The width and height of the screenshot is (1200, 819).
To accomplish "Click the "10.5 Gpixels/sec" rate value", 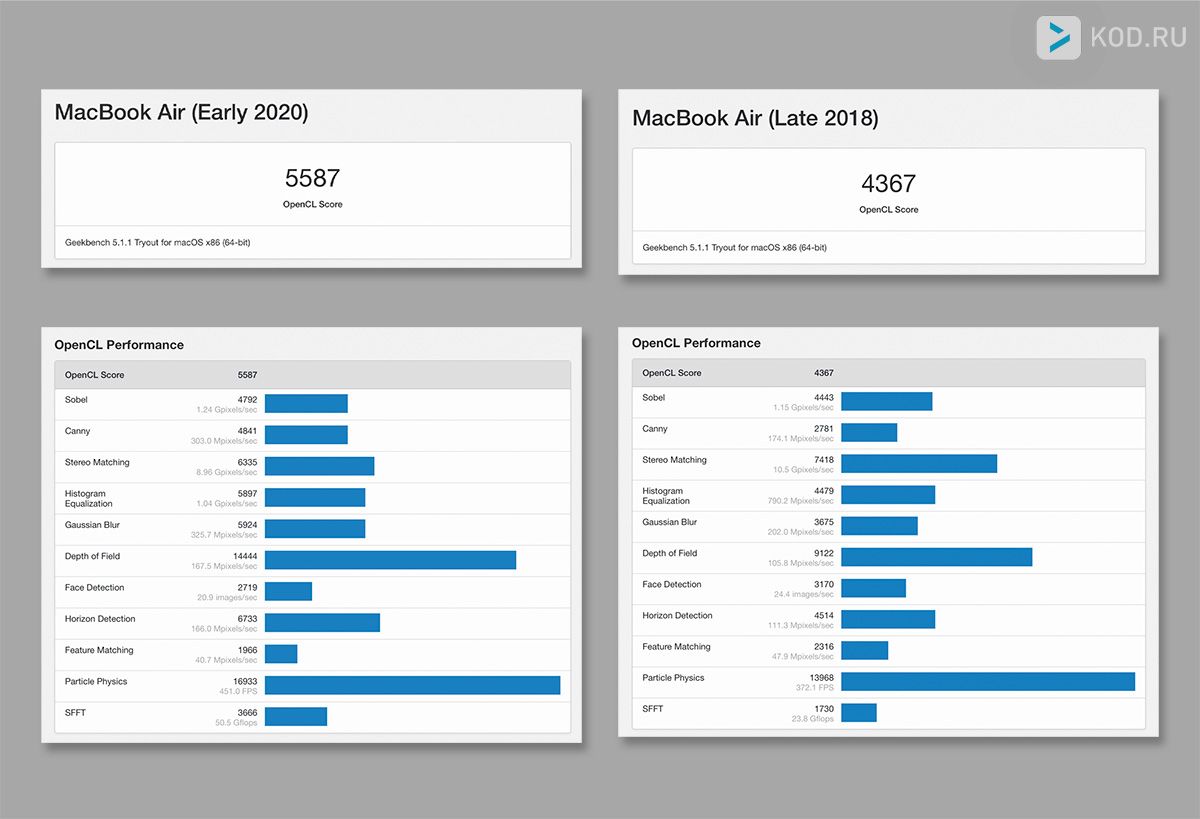I will click(x=804, y=470).
